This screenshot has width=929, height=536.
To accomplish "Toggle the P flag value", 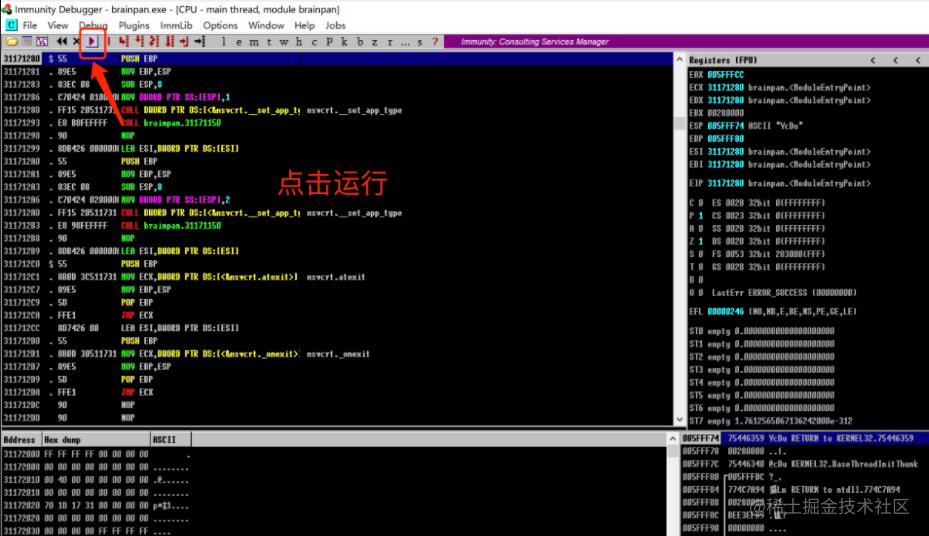I will pos(701,216).
